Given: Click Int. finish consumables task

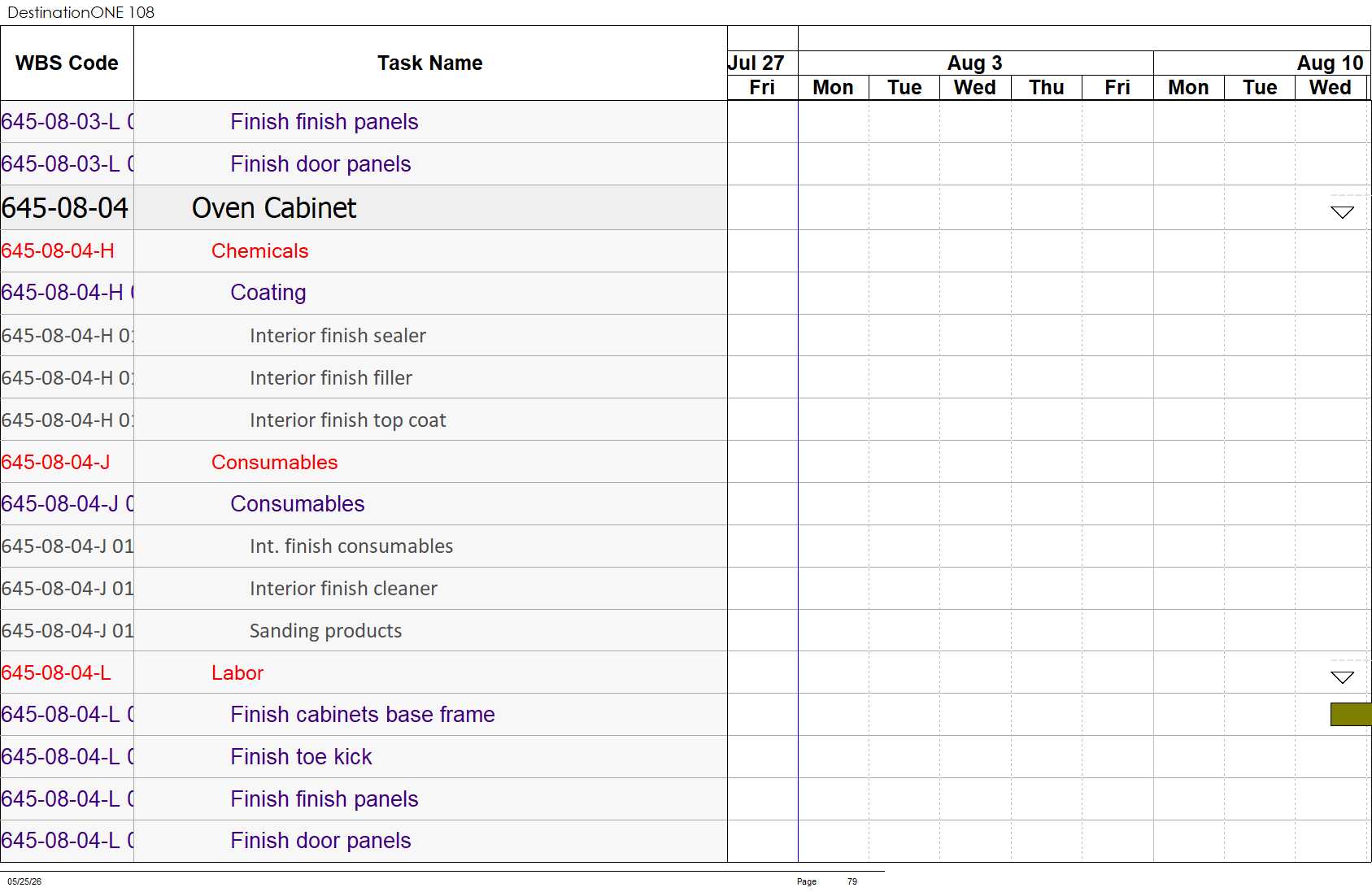Looking at the screenshot, I should 351,546.
